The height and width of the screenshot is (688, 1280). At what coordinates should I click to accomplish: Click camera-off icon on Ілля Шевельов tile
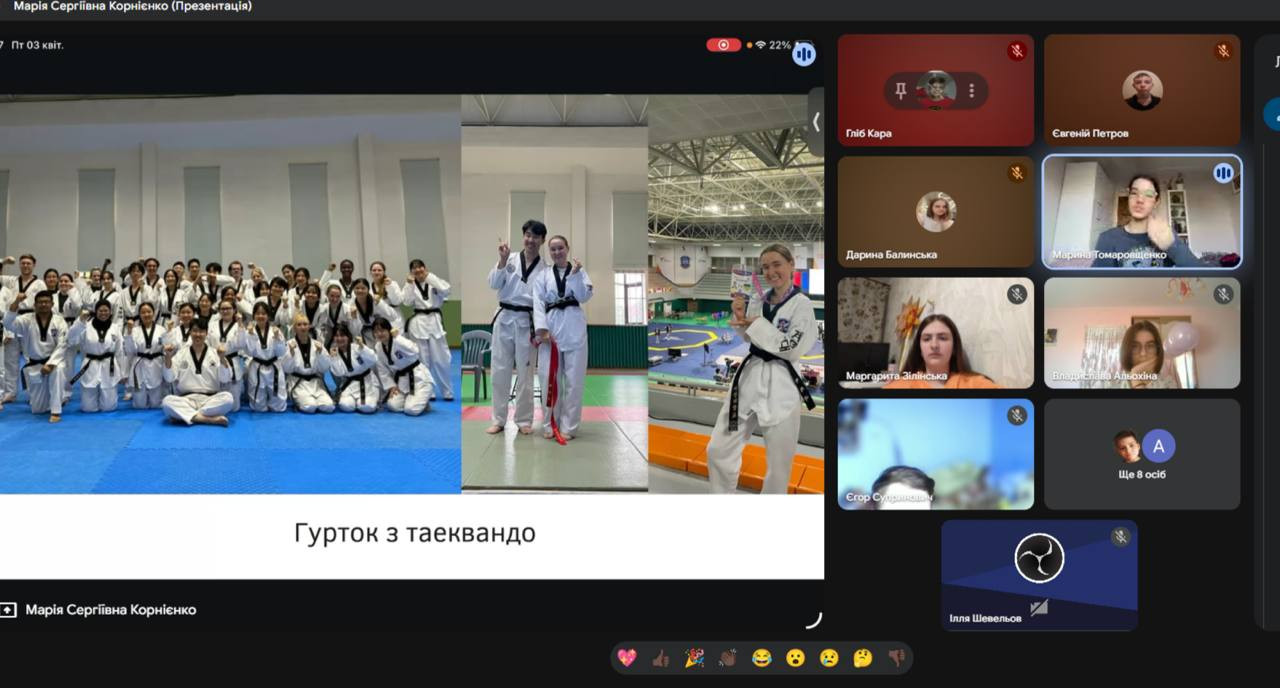(x=1039, y=606)
